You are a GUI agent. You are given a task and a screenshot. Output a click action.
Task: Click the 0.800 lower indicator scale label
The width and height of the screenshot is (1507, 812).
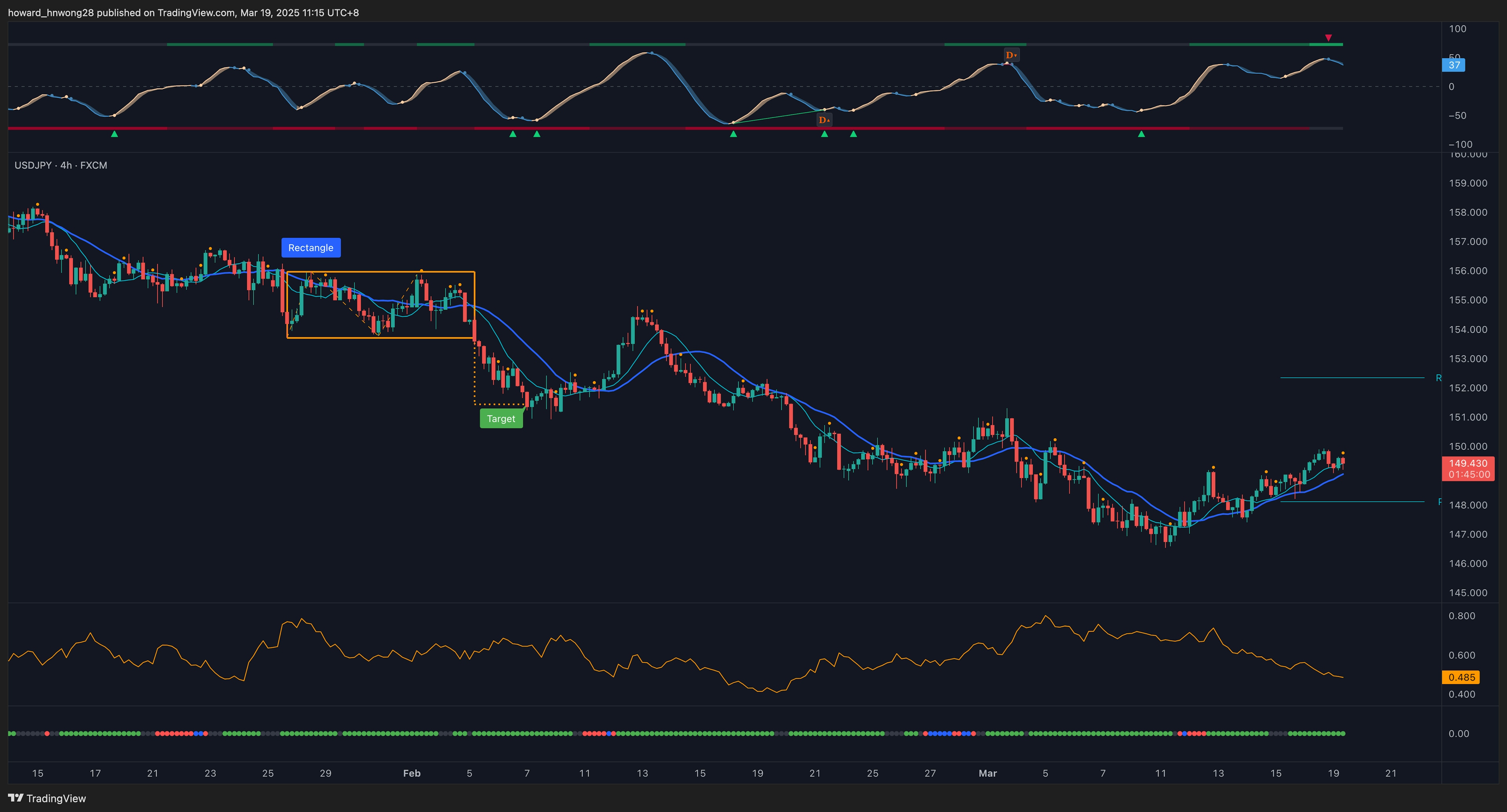click(x=1462, y=615)
